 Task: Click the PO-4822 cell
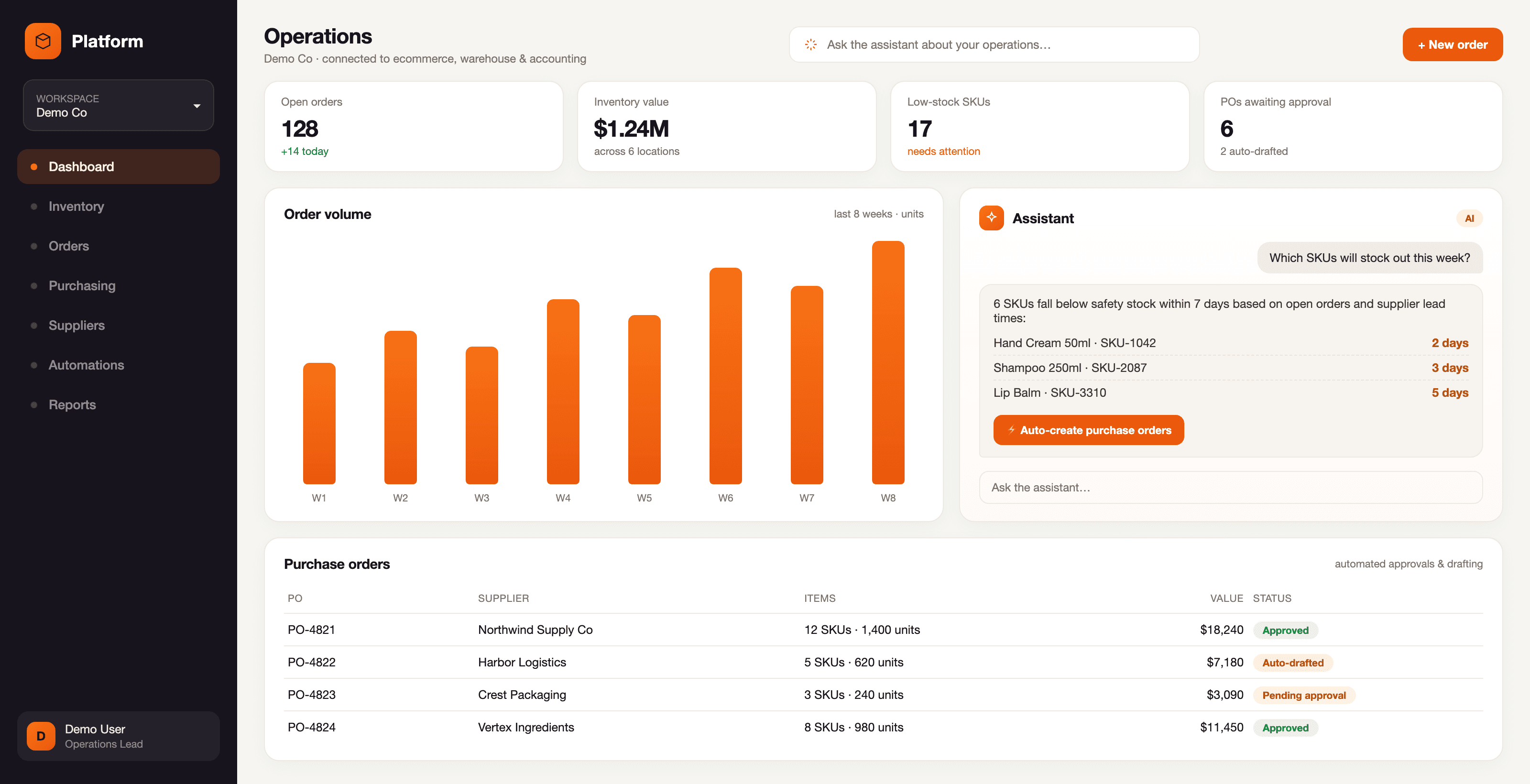click(x=311, y=662)
